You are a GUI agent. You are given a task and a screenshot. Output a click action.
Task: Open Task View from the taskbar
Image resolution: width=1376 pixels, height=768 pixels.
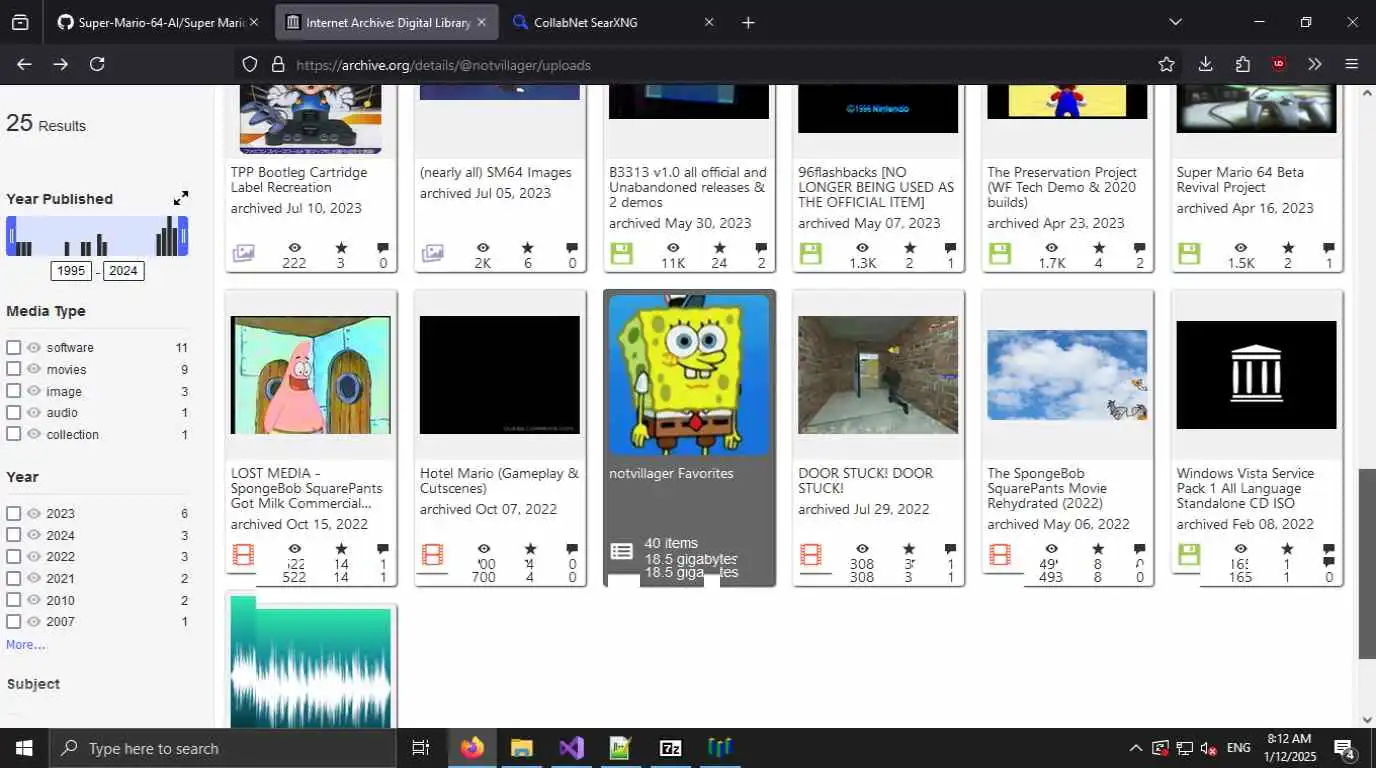421,748
